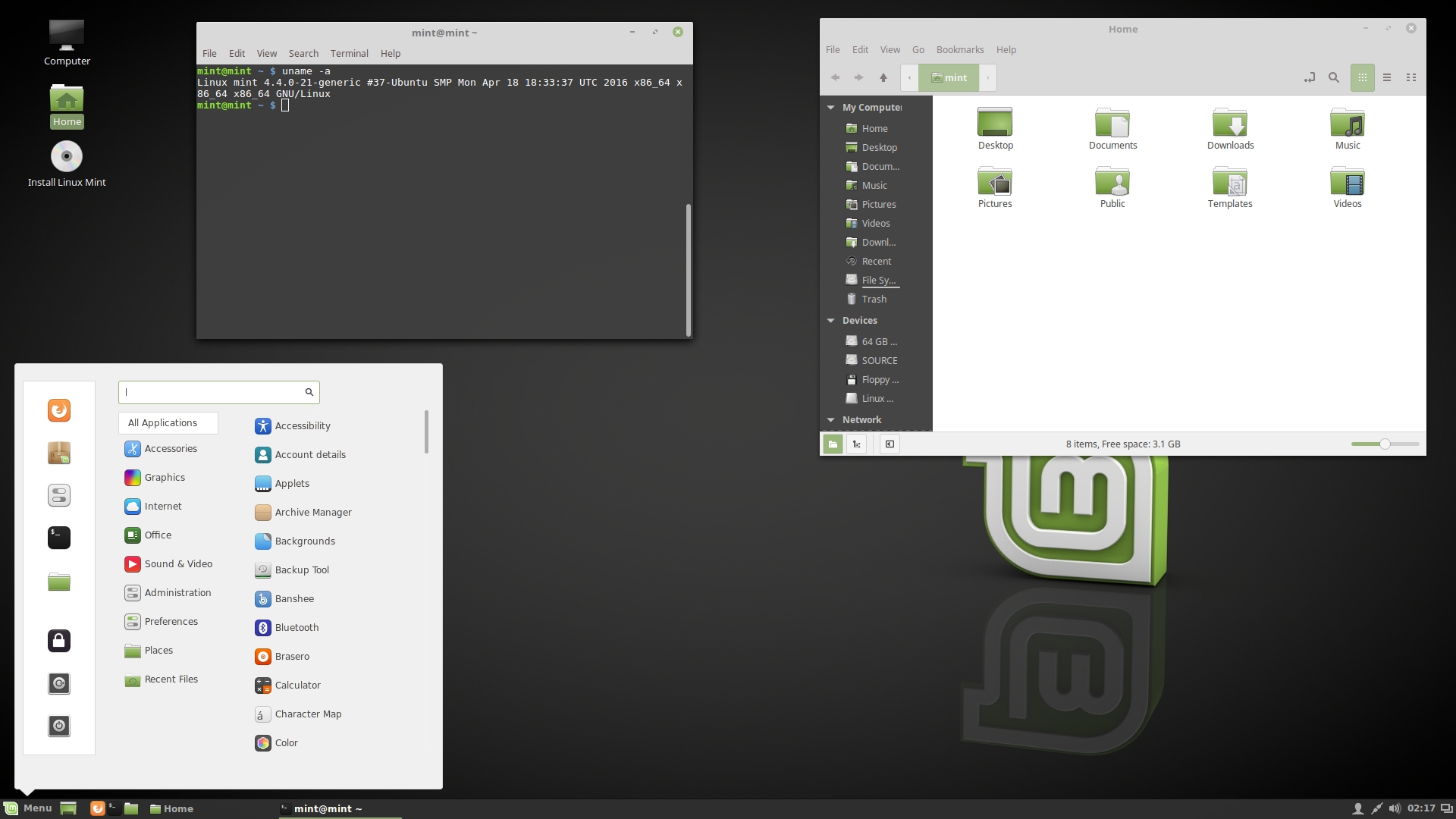Click the right path-bar scroll arrow

coord(988,77)
